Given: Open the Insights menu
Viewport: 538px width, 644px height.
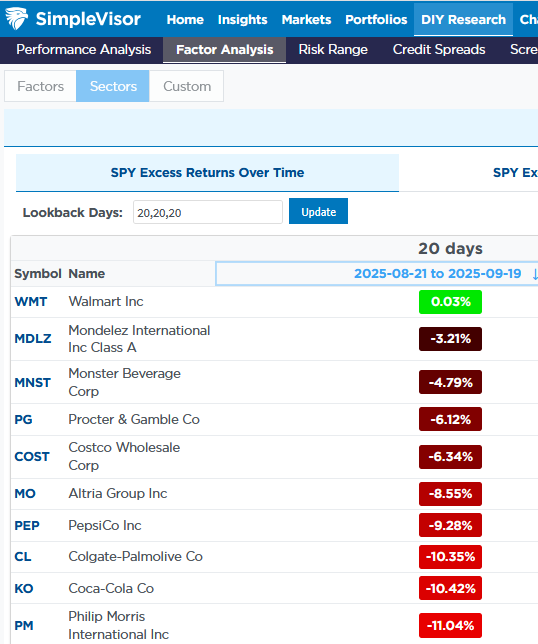Looking at the screenshot, I should pos(242,19).
